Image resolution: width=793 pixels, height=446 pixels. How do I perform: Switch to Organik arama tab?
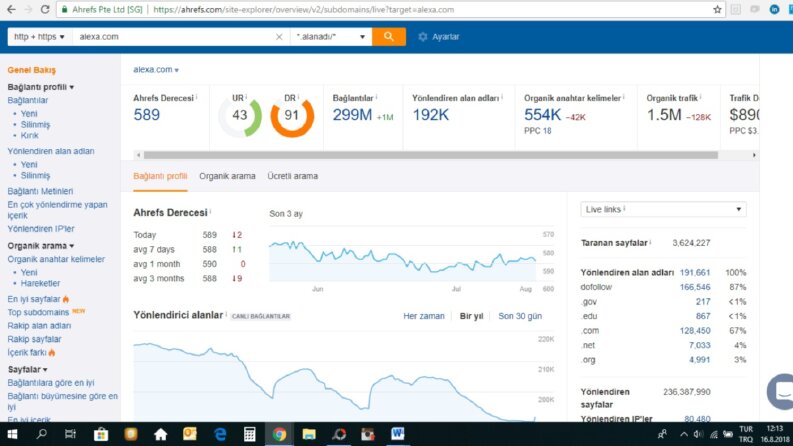pyautogui.click(x=227, y=176)
